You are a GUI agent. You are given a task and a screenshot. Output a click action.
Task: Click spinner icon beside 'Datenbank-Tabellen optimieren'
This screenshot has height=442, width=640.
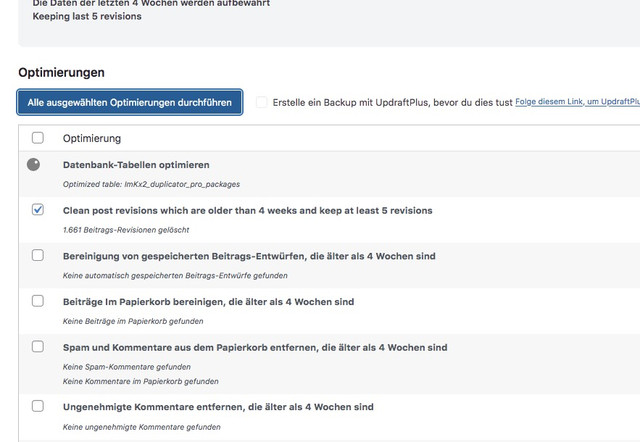pos(33,164)
